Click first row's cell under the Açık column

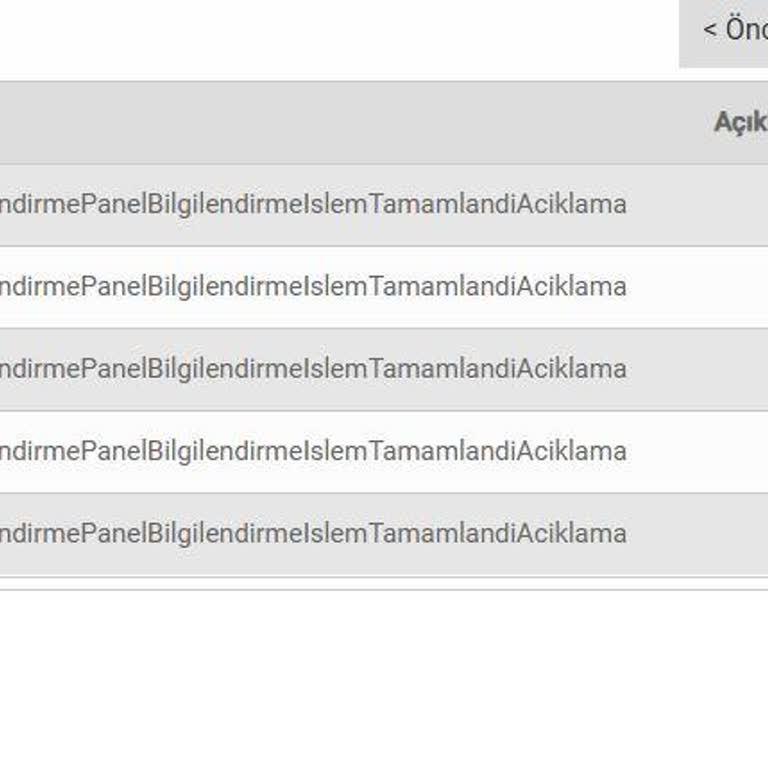(x=740, y=204)
